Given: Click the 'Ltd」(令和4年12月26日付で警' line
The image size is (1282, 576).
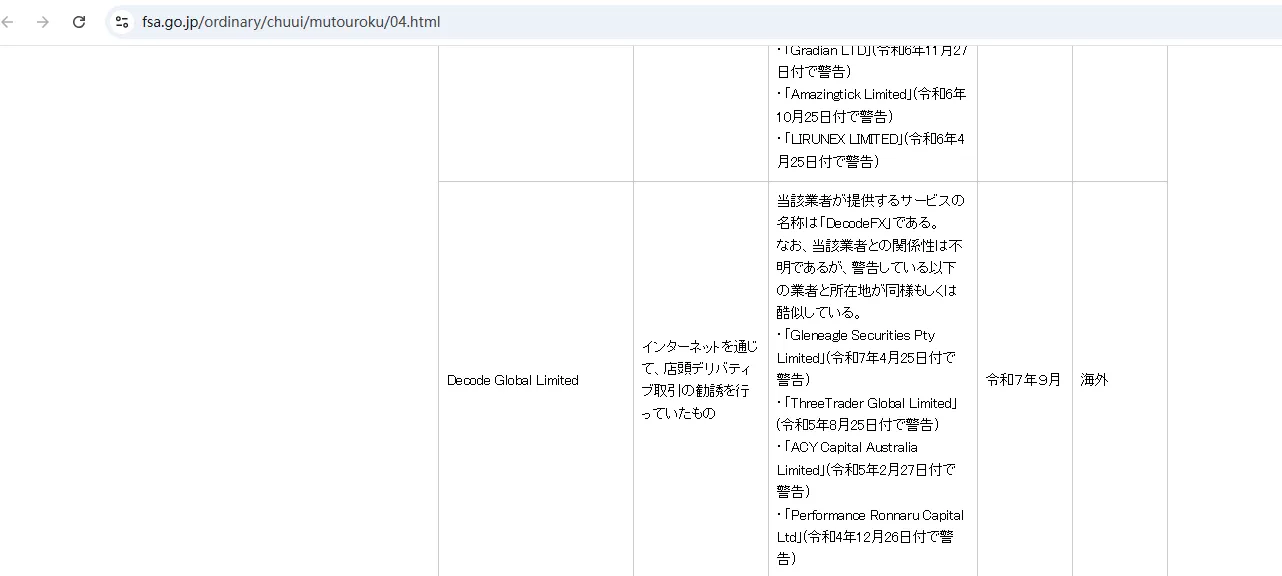Looking at the screenshot, I should coord(865,537).
